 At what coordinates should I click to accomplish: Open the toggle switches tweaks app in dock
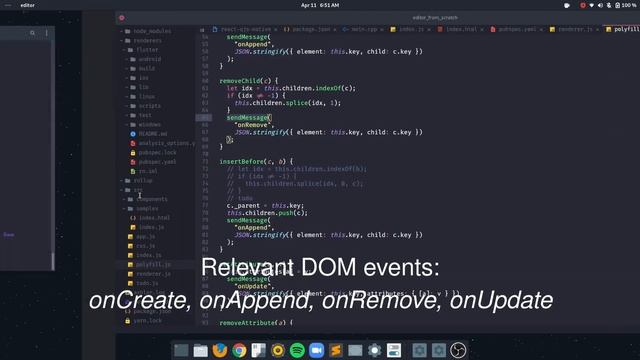[394, 350]
